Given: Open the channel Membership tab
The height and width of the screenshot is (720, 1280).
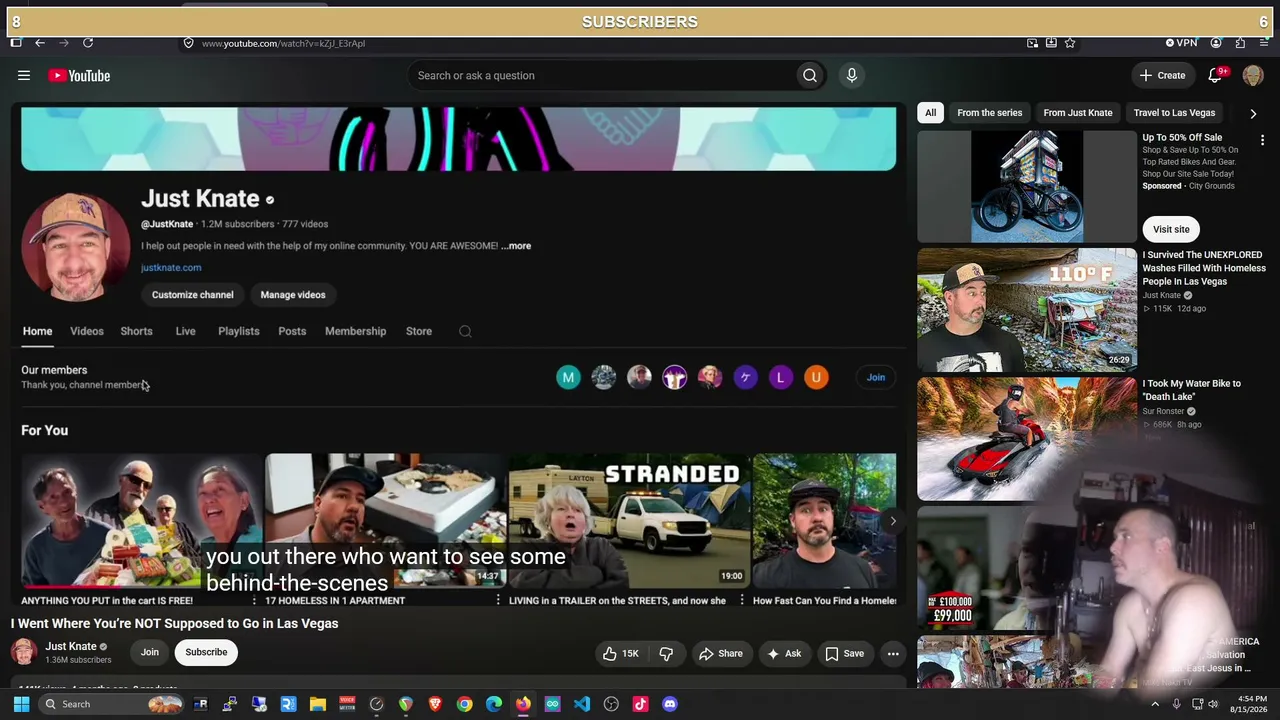Looking at the screenshot, I should (x=355, y=332).
